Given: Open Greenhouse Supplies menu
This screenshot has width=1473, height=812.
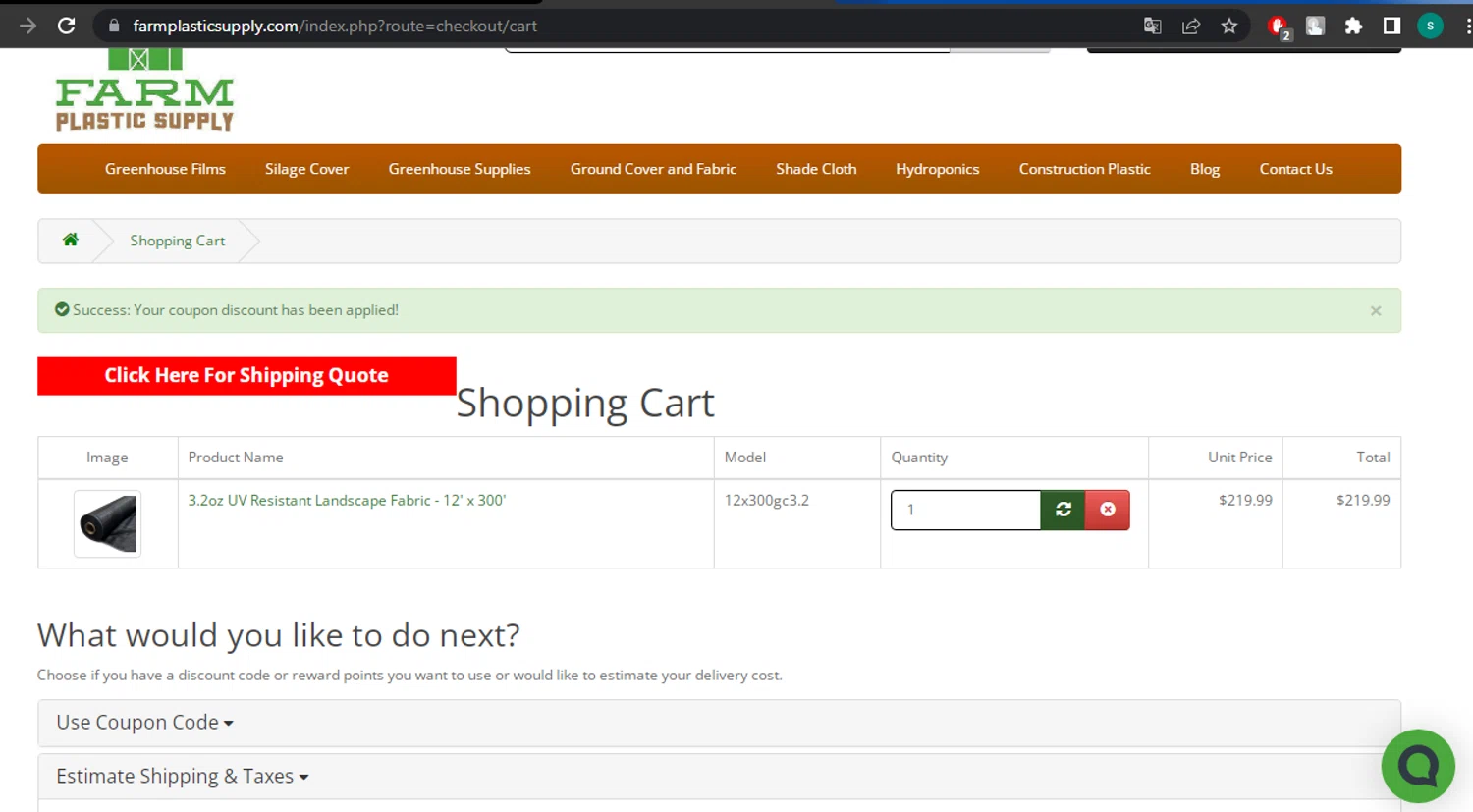Looking at the screenshot, I should (x=460, y=169).
